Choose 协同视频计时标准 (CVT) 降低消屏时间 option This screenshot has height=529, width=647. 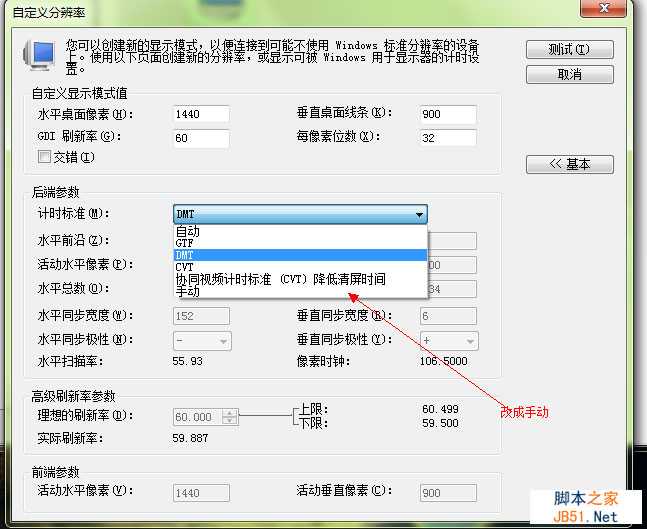pos(300,279)
